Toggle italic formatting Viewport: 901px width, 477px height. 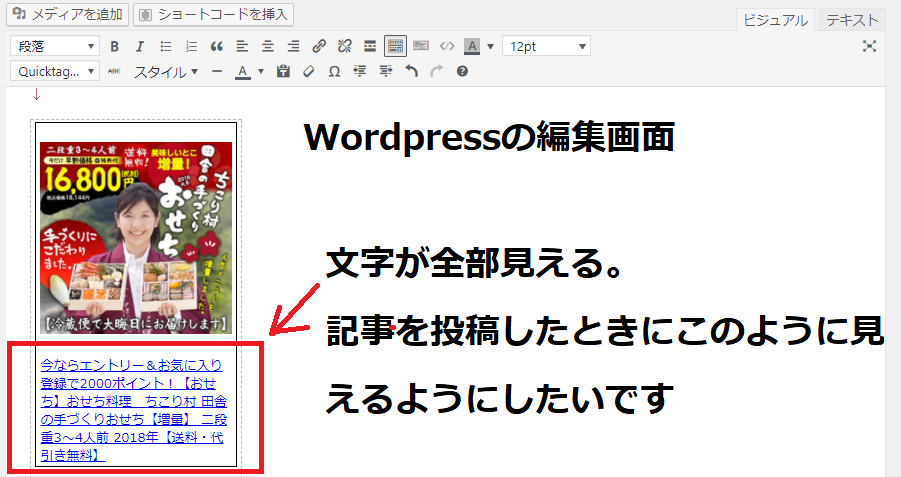[140, 47]
